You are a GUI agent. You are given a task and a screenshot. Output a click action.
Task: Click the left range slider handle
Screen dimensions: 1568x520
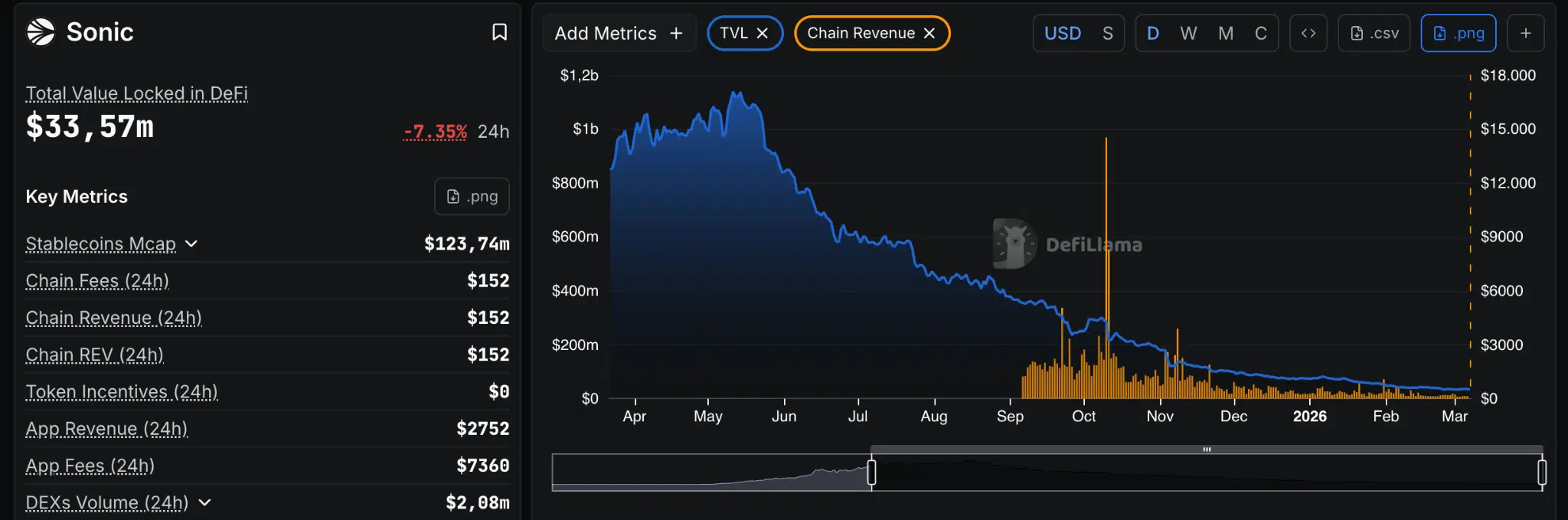(x=871, y=473)
